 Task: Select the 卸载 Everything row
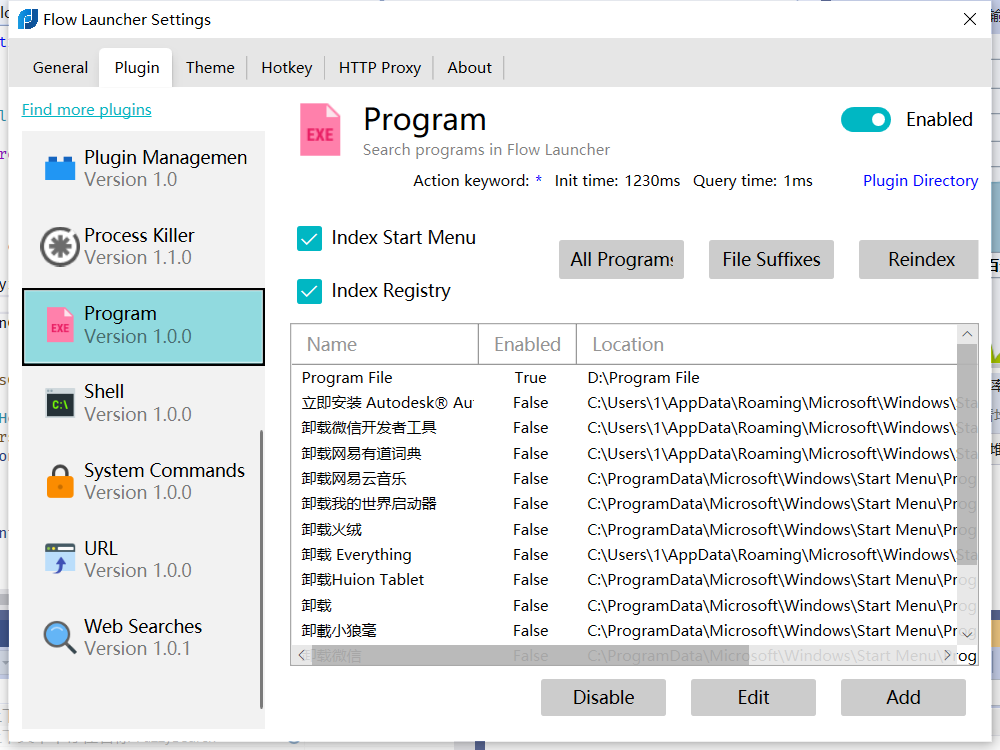624,555
